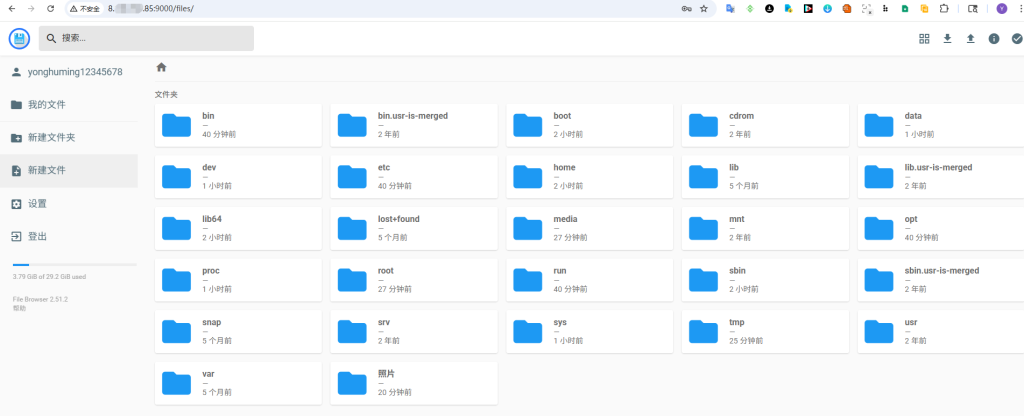Viewport: 1024px width, 416px height.
Task: Click 新建文件 in sidebar
Action: coord(69,170)
